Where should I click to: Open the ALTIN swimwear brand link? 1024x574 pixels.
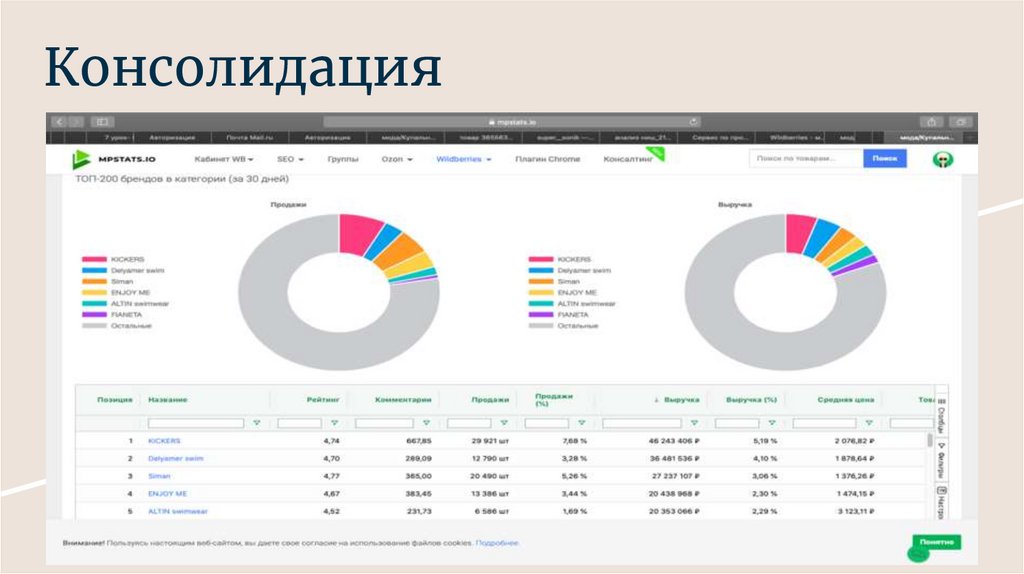click(178, 511)
